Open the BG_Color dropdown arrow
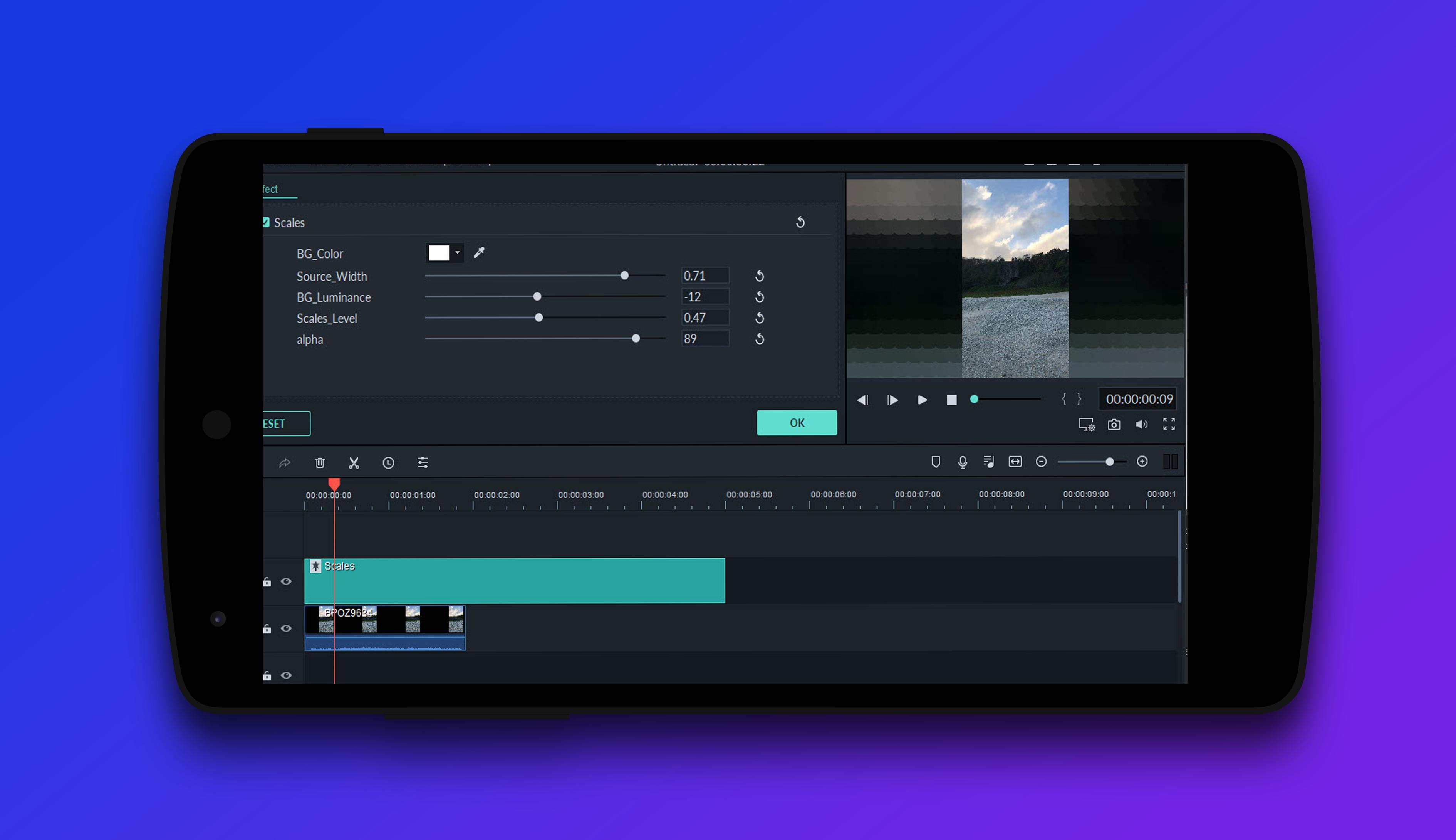1456x840 pixels. [457, 253]
